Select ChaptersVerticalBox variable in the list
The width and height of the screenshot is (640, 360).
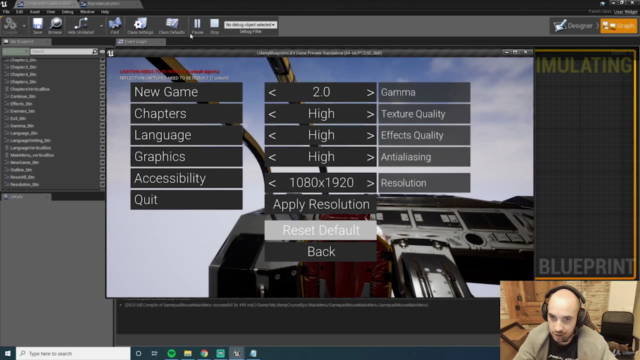pyautogui.click(x=30, y=89)
